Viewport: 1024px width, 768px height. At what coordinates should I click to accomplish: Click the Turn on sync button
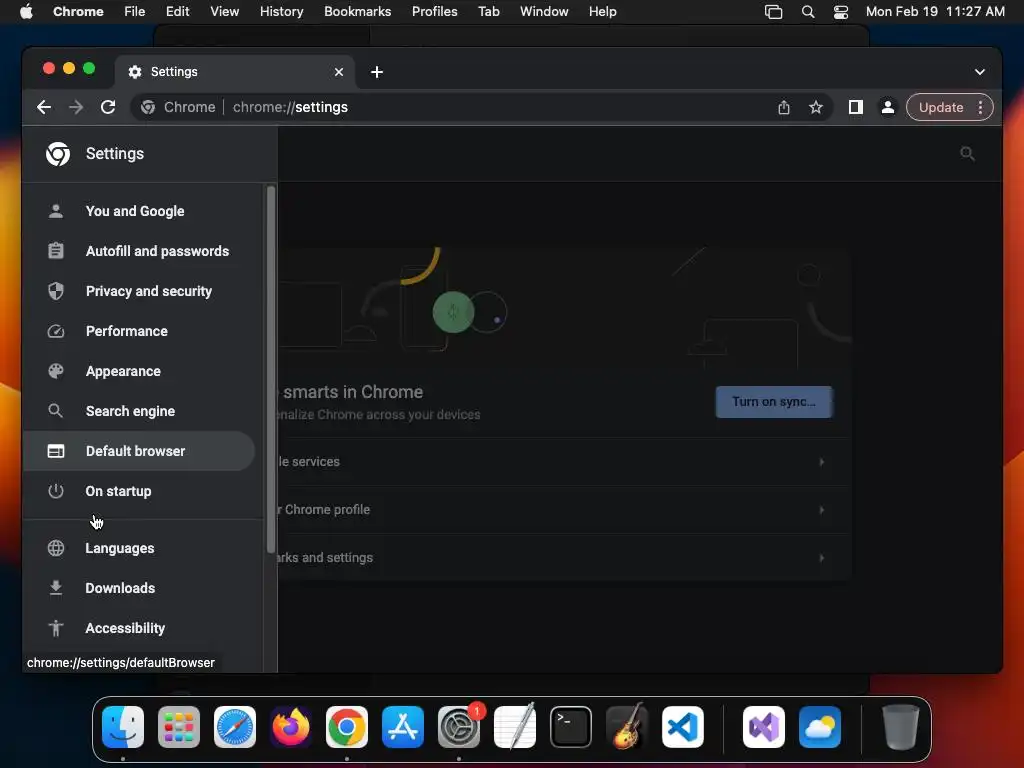click(x=774, y=402)
